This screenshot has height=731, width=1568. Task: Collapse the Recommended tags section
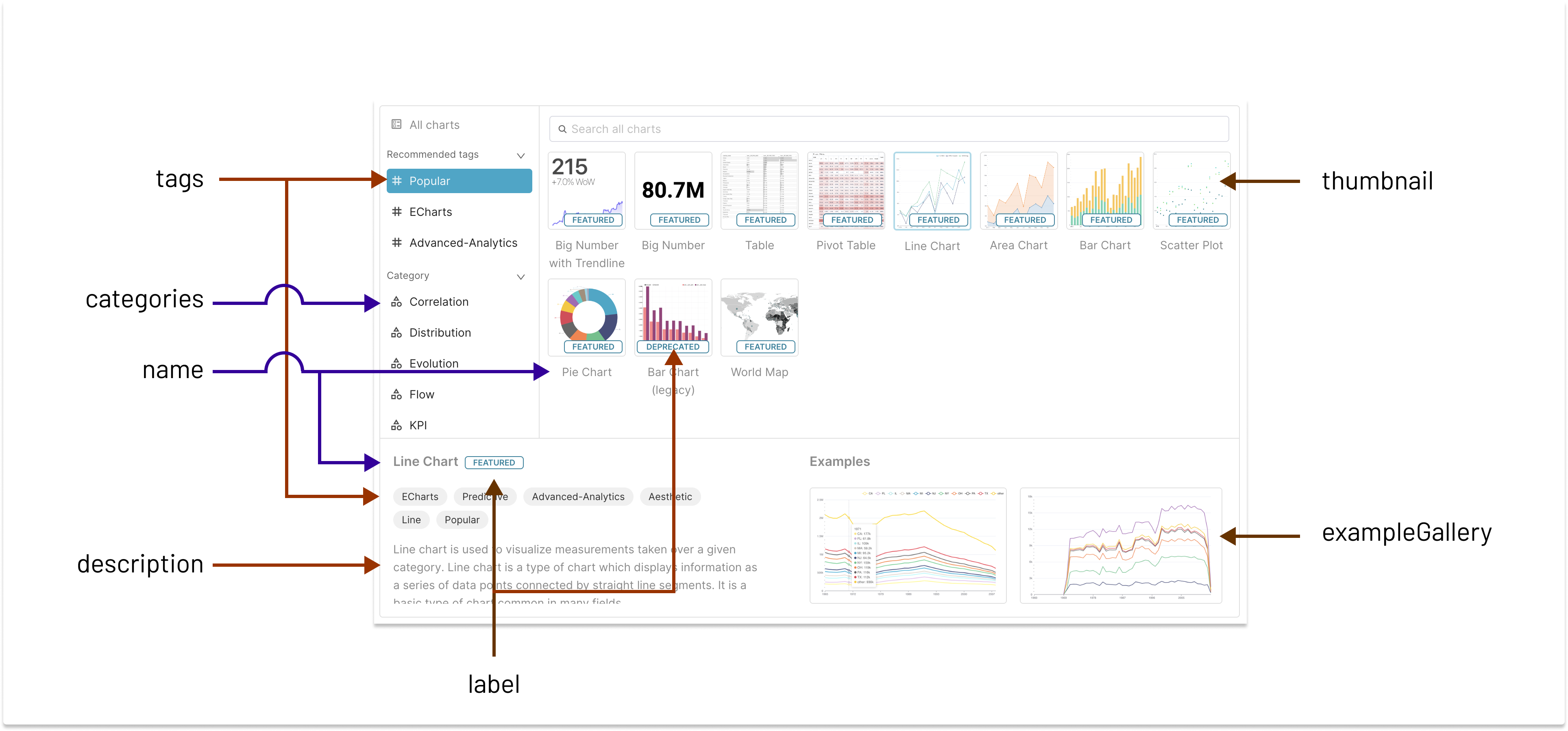click(x=521, y=155)
